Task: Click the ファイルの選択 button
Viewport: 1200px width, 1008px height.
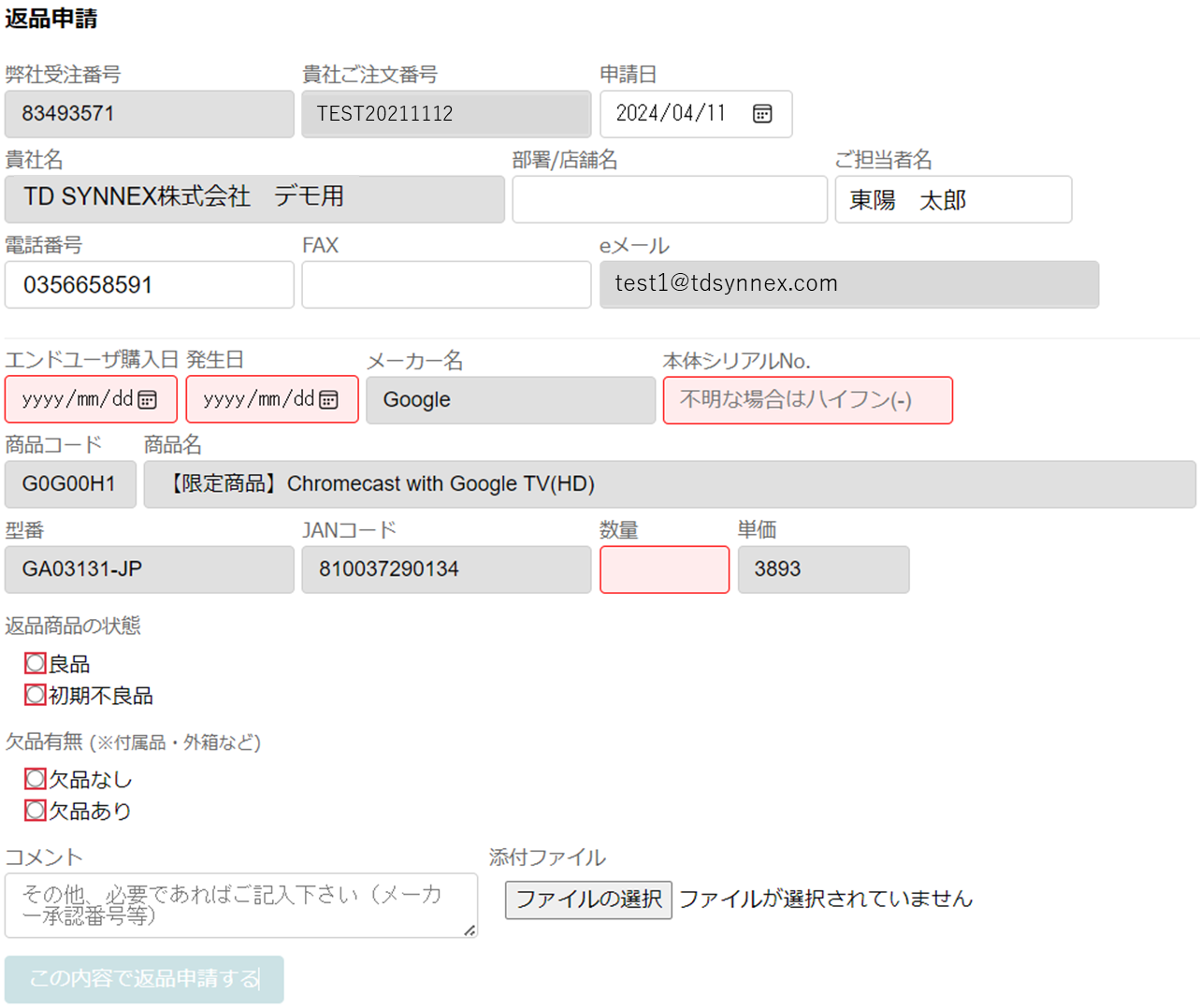Action: coord(588,900)
